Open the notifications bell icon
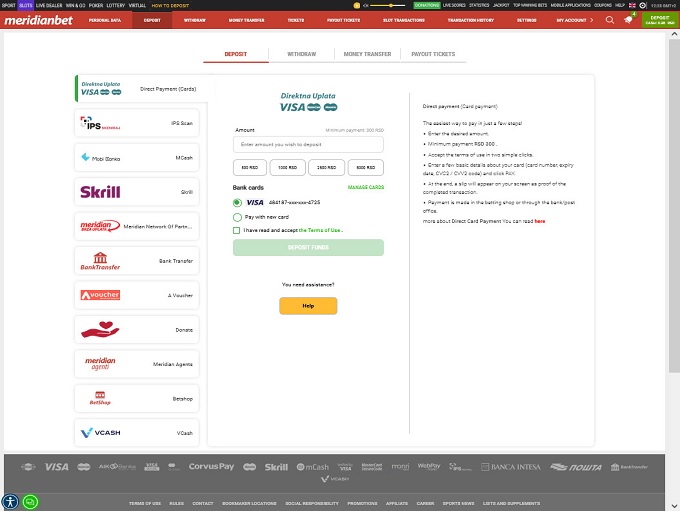This screenshot has width=680, height=511. [628, 19]
